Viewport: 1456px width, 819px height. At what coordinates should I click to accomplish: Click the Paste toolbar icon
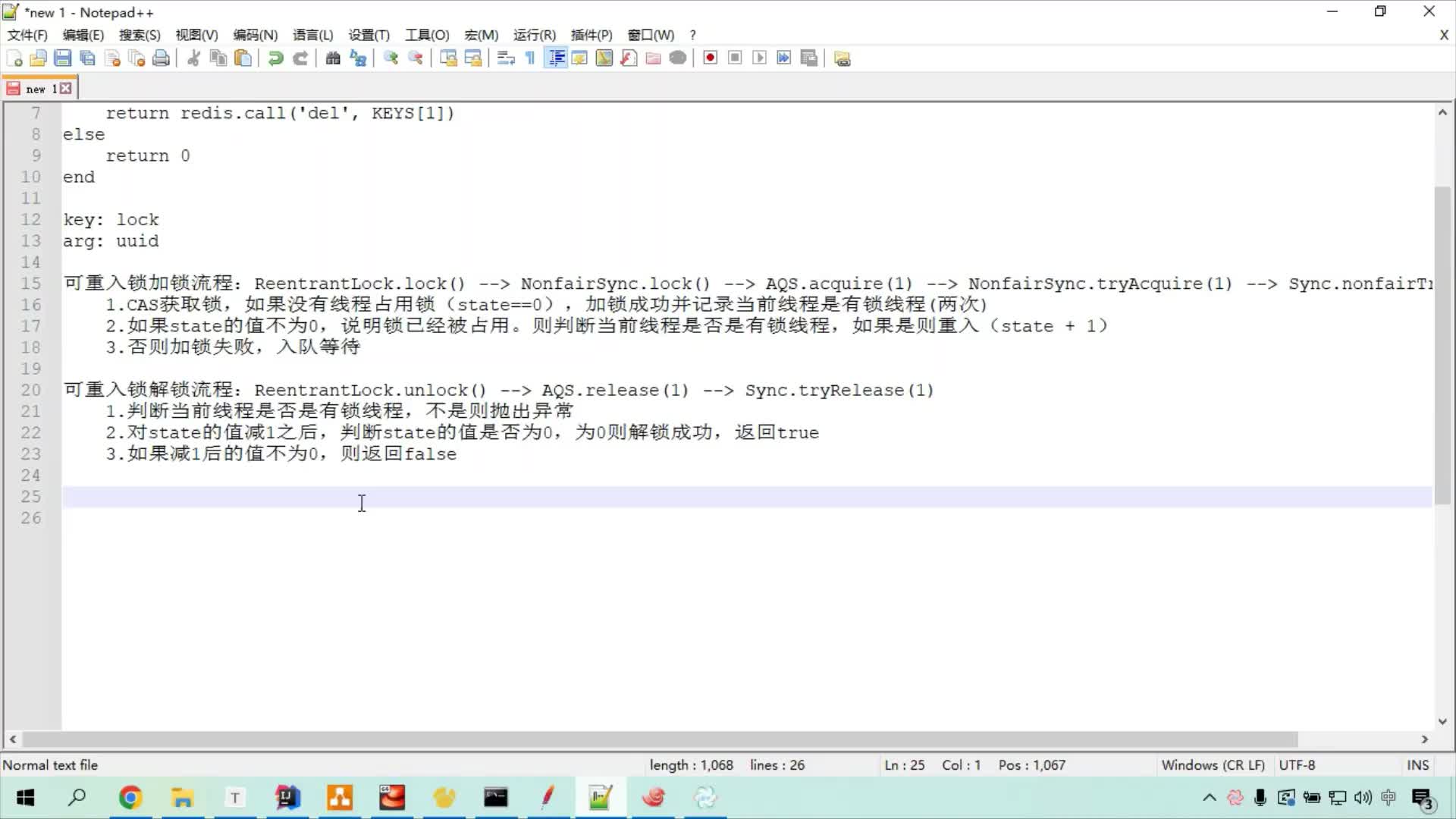243,58
